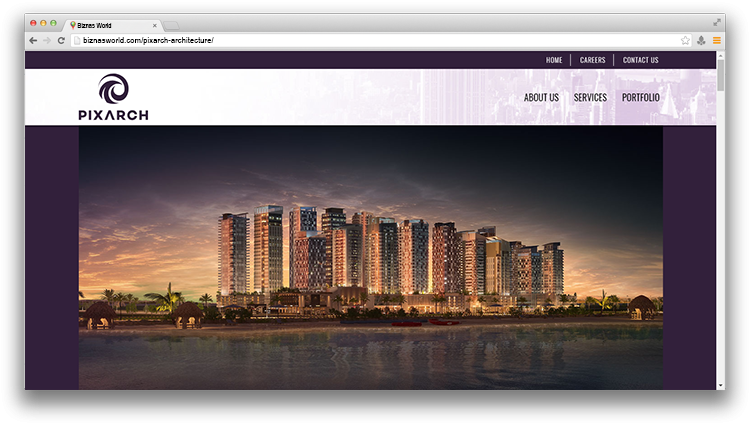750x425 pixels.
Task: Click the vertical scrollbar thumb
Action: (721, 76)
